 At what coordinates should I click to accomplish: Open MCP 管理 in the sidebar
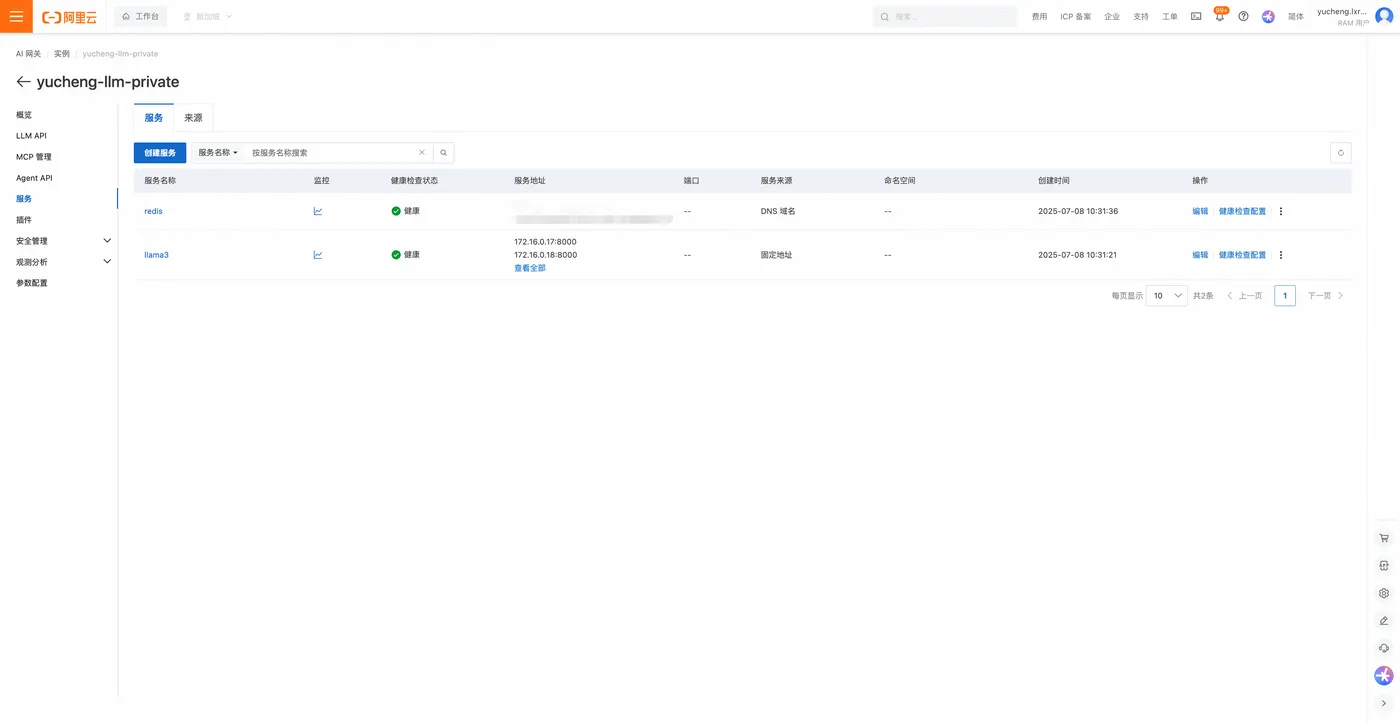(34, 157)
